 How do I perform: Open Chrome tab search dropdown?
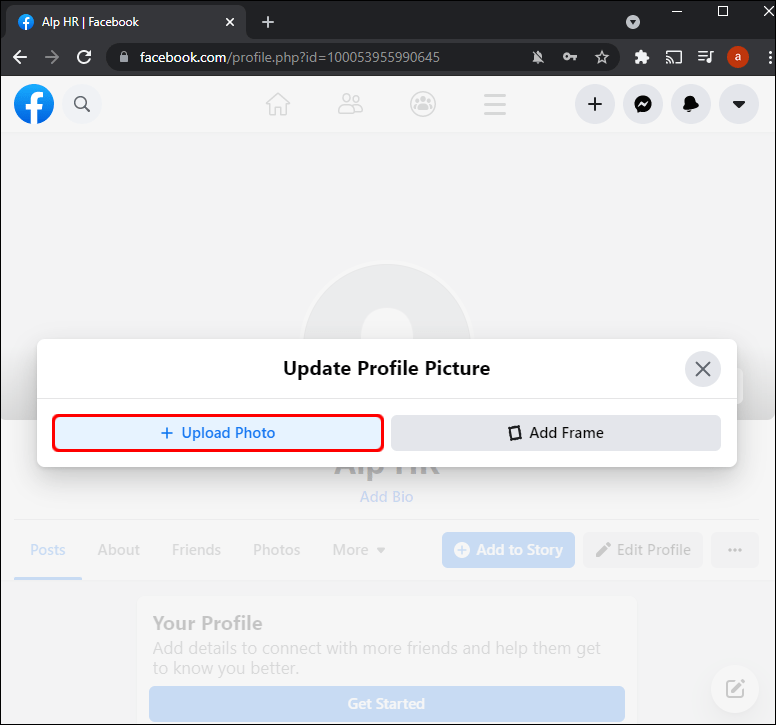[633, 21]
